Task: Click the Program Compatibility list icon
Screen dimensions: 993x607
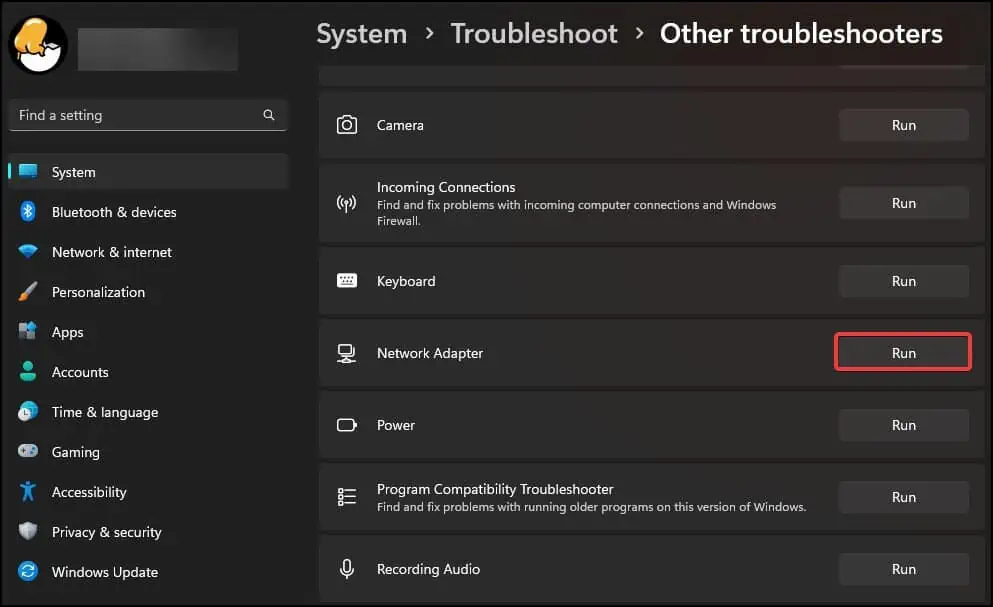Action: coord(346,497)
